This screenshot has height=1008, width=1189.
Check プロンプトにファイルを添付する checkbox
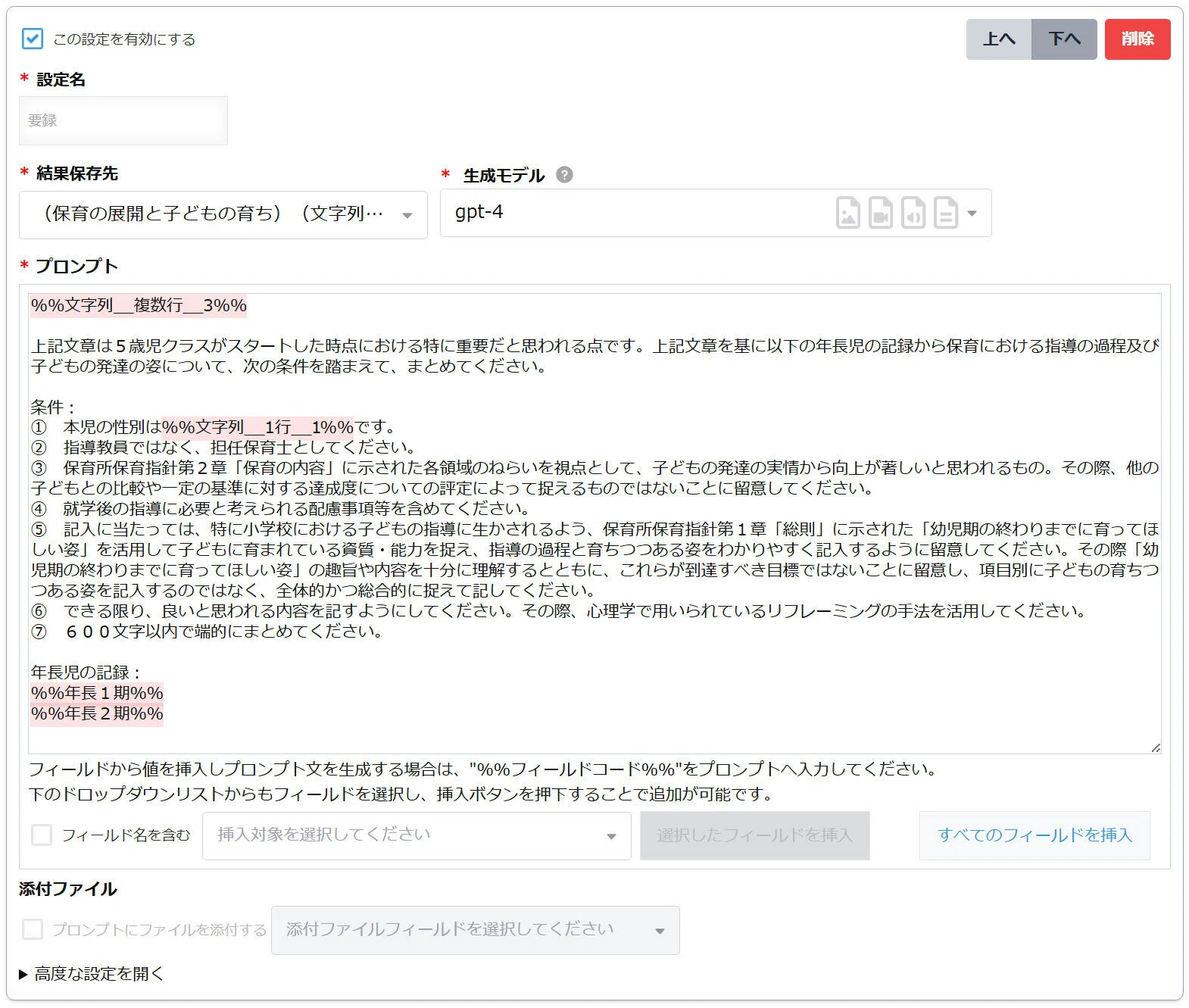pos(33,929)
